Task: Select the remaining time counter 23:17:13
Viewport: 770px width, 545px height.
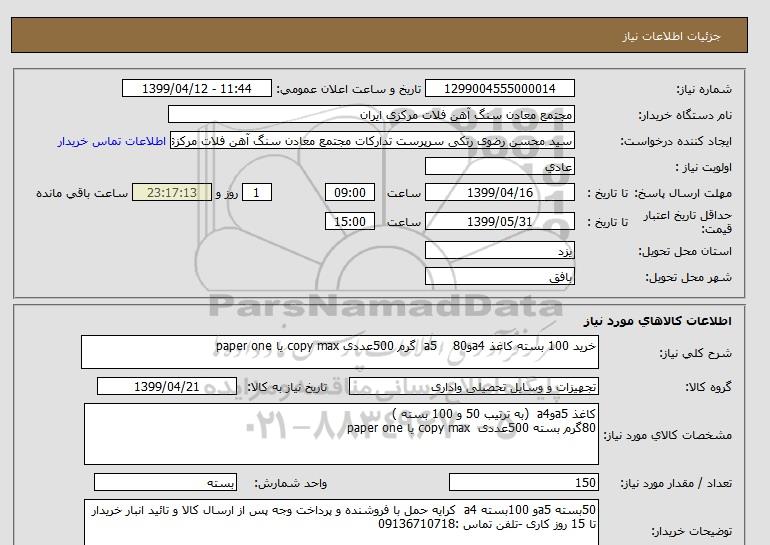Action: click(x=172, y=192)
